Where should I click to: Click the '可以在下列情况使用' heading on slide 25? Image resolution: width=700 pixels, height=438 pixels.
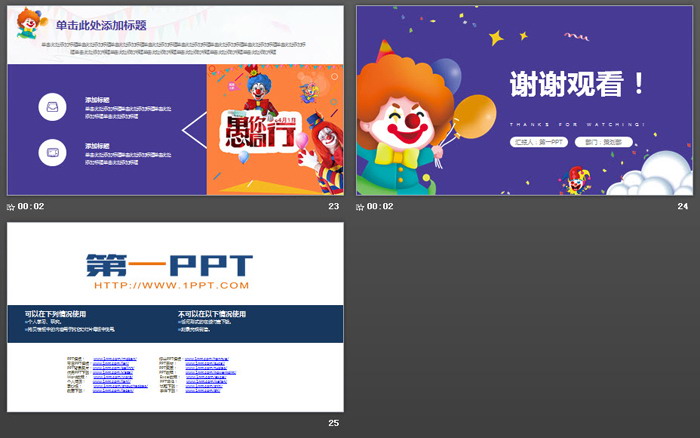(55, 314)
